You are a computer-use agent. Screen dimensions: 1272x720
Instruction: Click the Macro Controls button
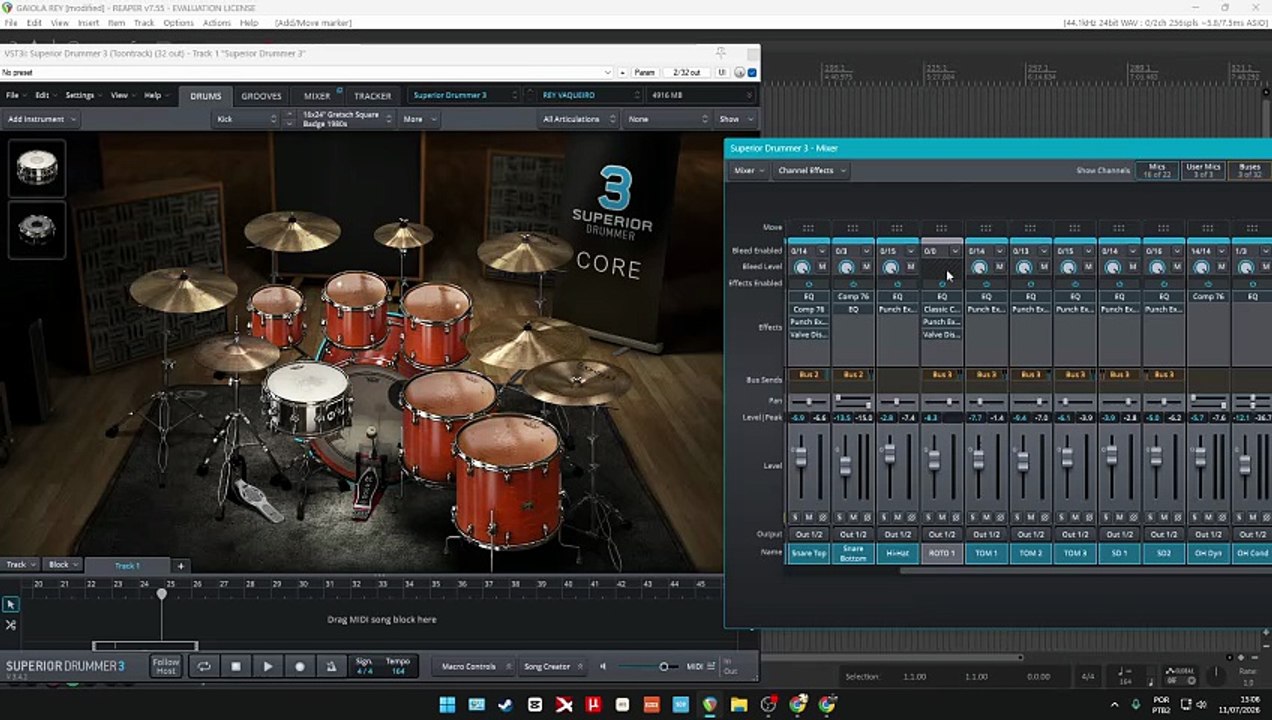tap(473, 667)
